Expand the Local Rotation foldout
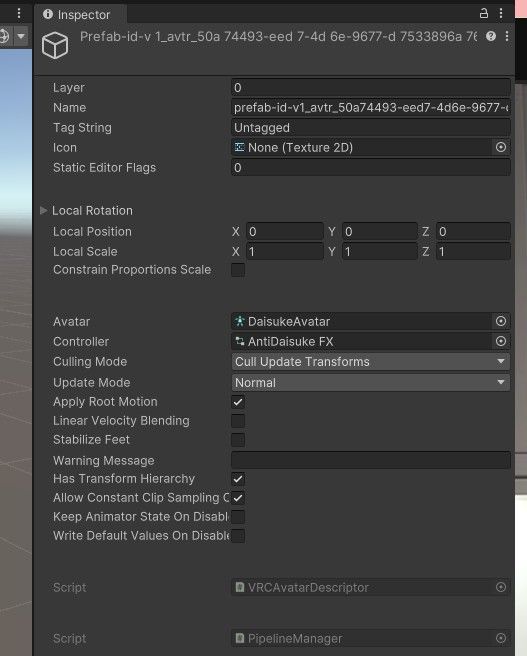This screenshot has width=527, height=656. [43, 210]
